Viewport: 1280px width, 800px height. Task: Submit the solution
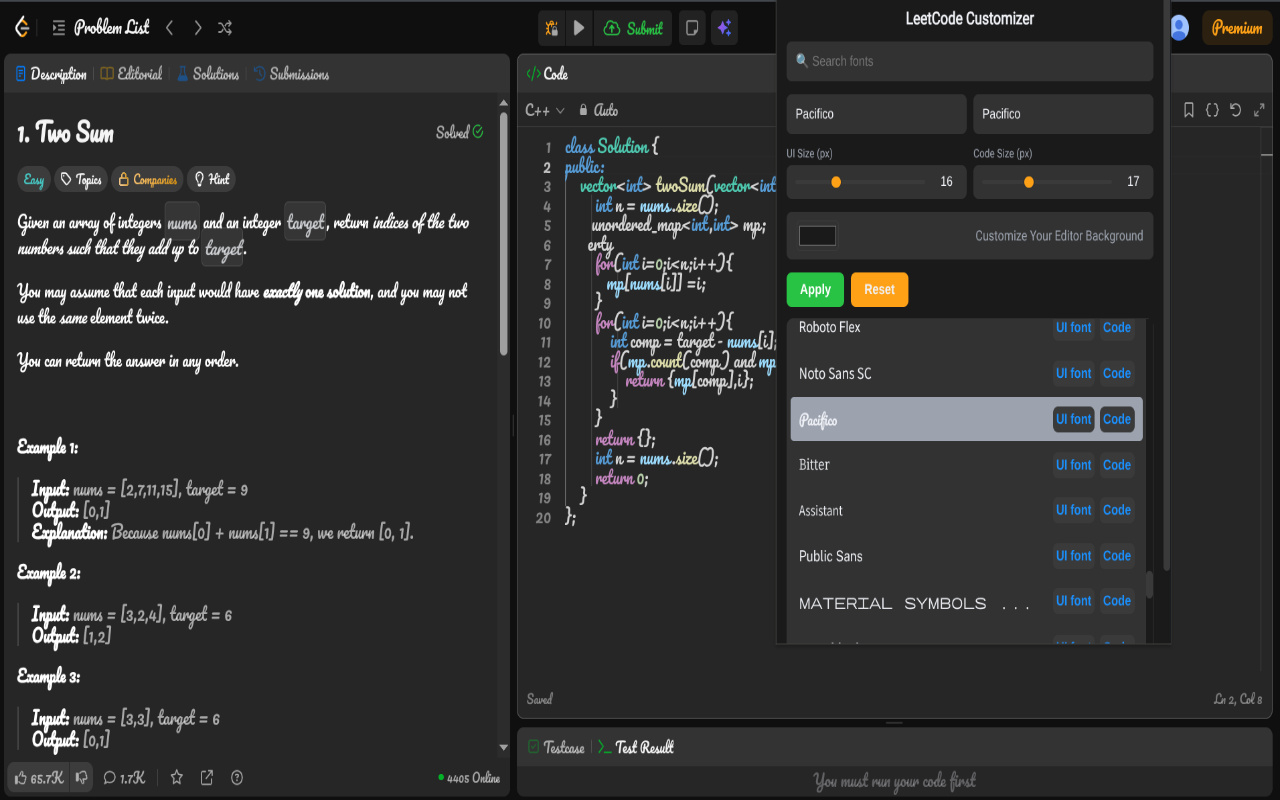pos(634,29)
